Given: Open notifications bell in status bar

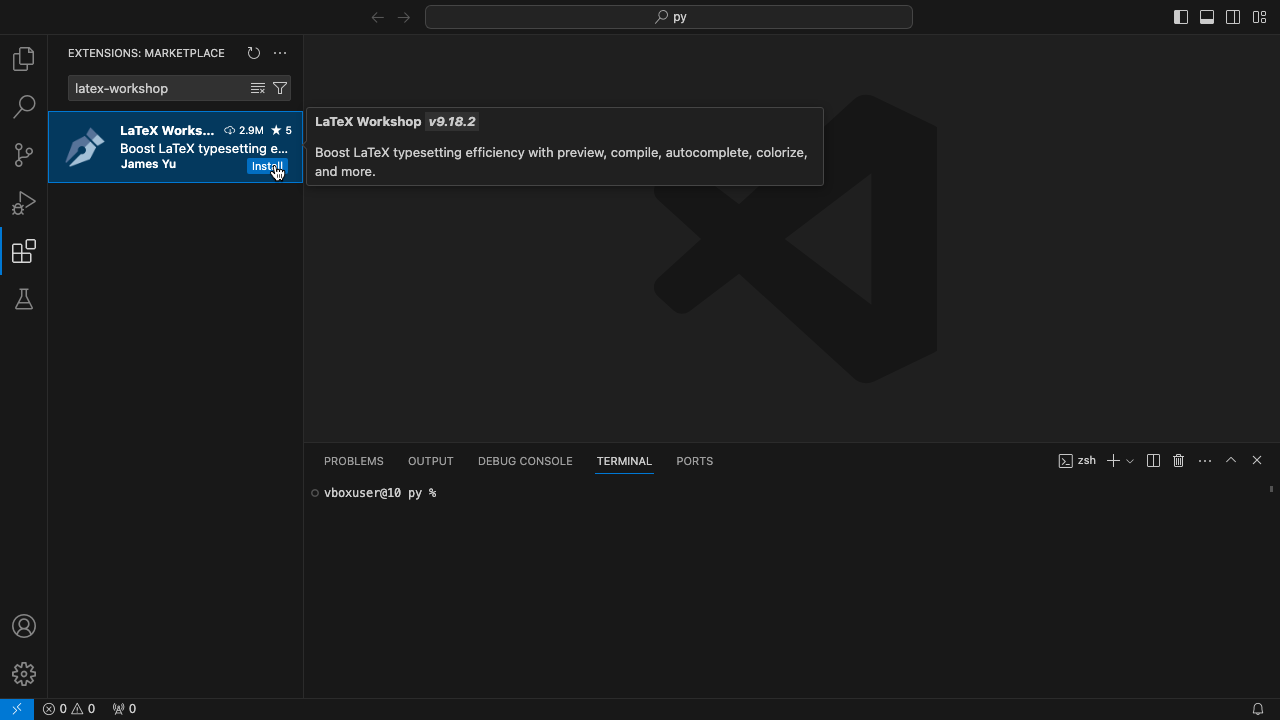Looking at the screenshot, I should coord(1258,709).
